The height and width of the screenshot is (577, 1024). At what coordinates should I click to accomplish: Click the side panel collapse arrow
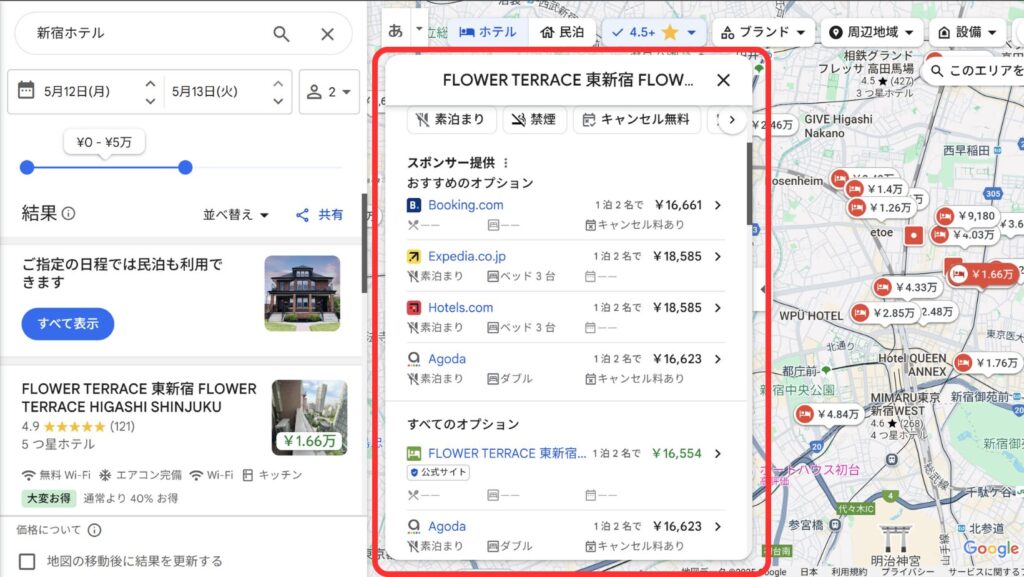pyautogui.click(x=763, y=288)
